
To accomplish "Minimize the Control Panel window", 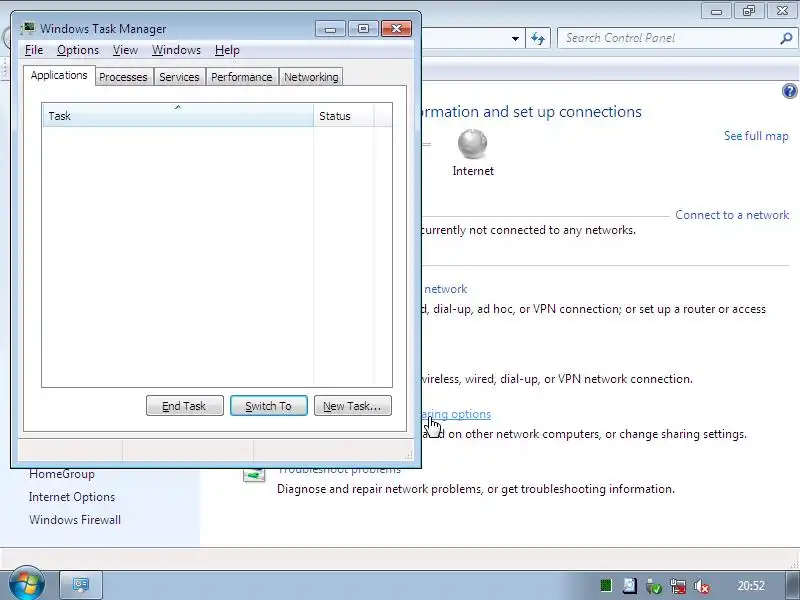I will (x=716, y=10).
